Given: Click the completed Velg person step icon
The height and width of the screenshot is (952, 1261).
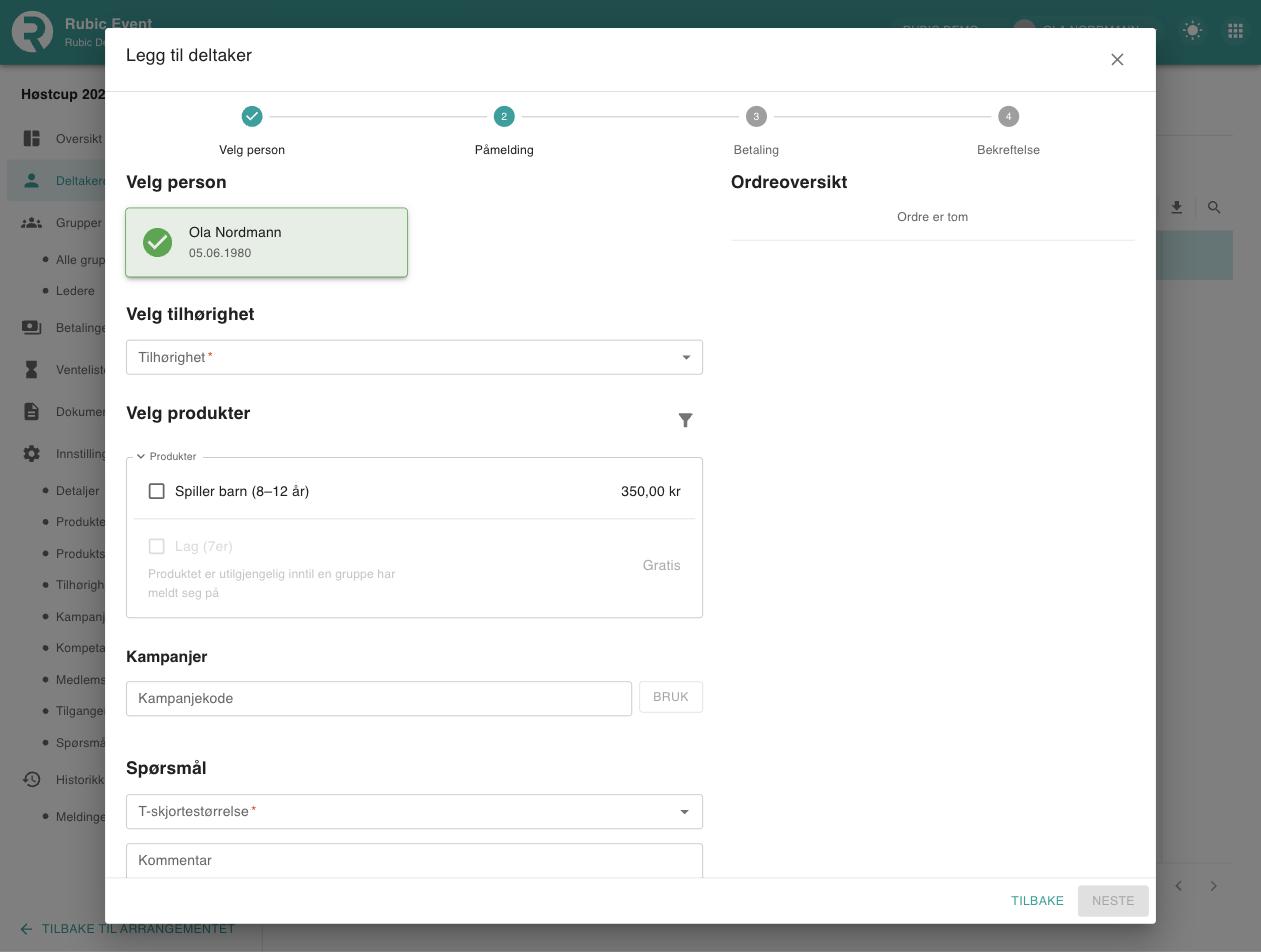Looking at the screenshot, I should pyautogui.click(x=252, y=117).
